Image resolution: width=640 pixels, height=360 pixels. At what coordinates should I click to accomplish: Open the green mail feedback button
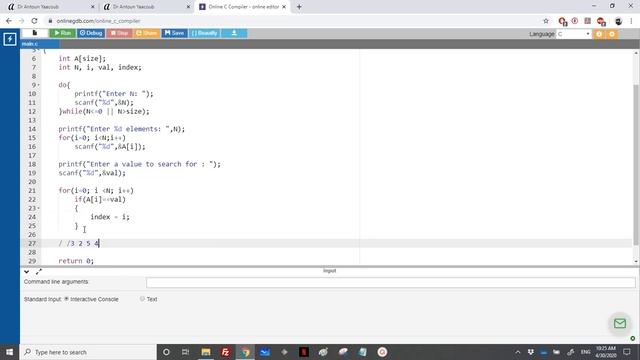[x=620, y=323]
